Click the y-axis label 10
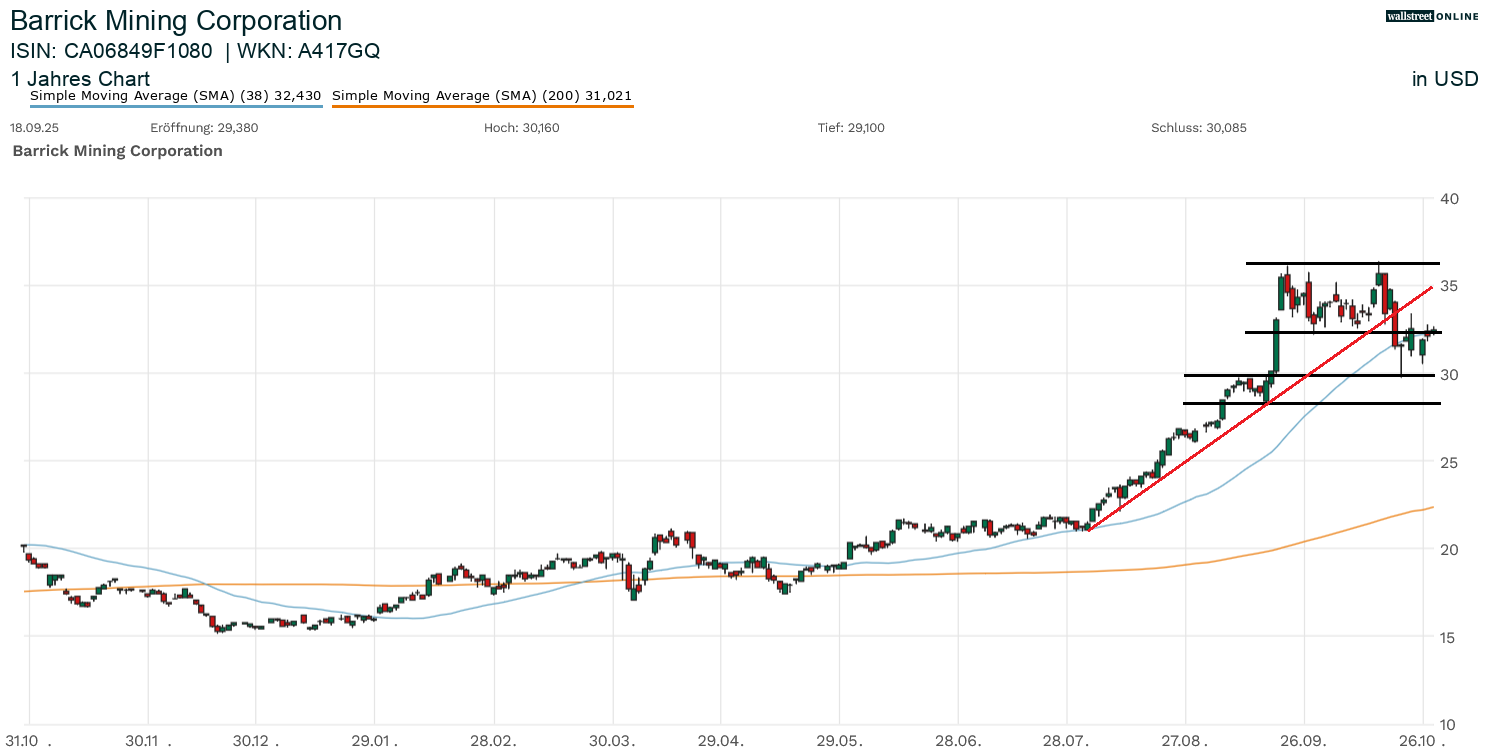Screen dimensions: 1490x749 pyautogui.click(x=1449, y=725)
